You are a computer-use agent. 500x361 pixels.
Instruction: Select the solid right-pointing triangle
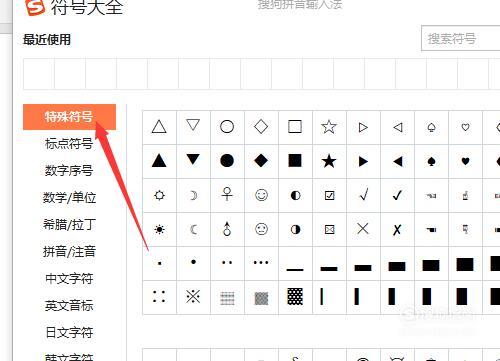[363, 162]
